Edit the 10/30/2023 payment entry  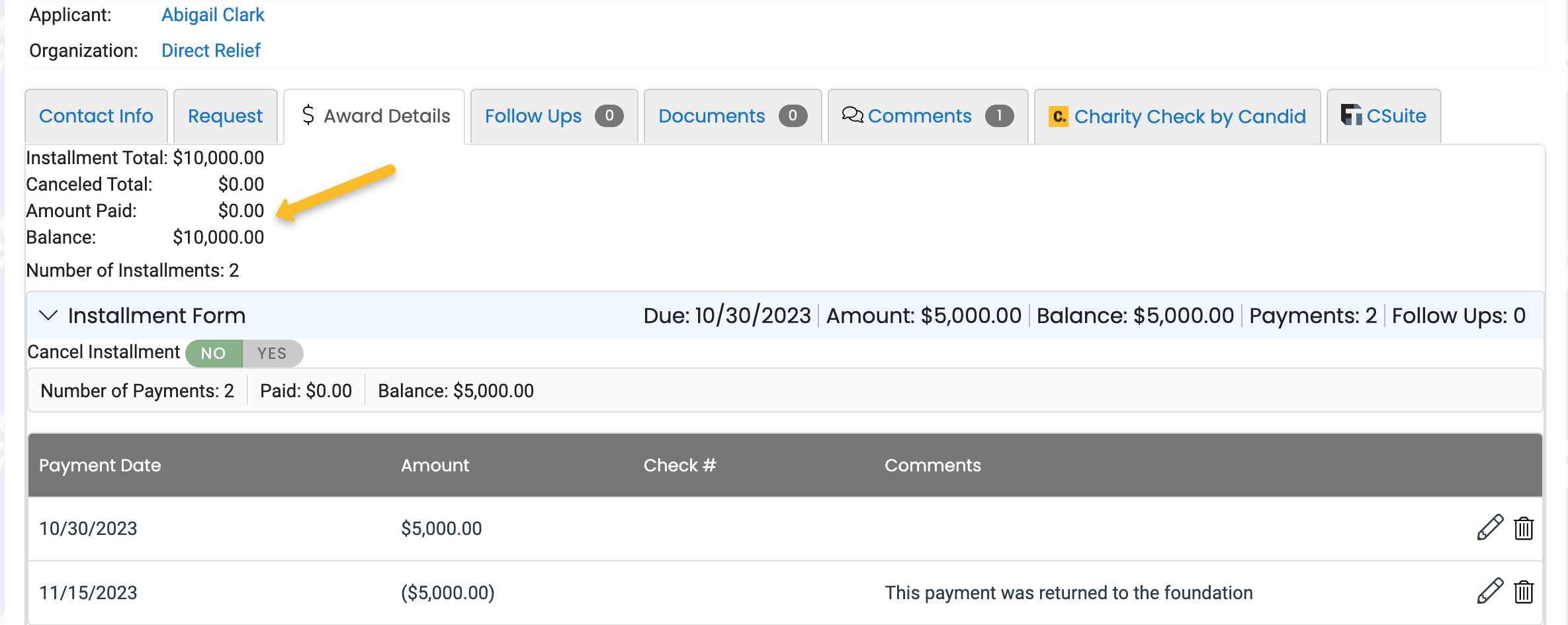[x=1489, y=528]
